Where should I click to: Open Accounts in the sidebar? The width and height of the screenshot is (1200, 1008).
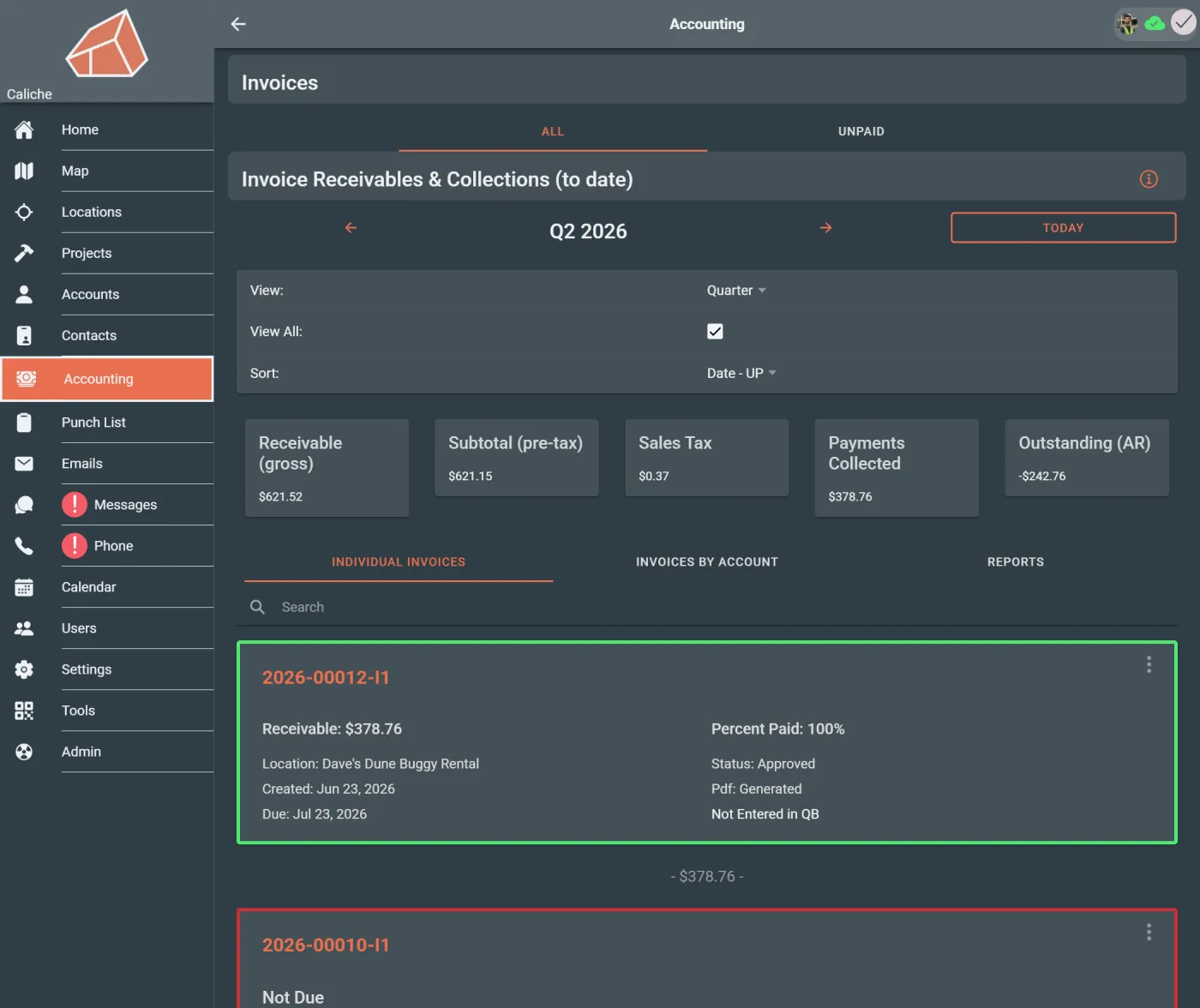107,294
